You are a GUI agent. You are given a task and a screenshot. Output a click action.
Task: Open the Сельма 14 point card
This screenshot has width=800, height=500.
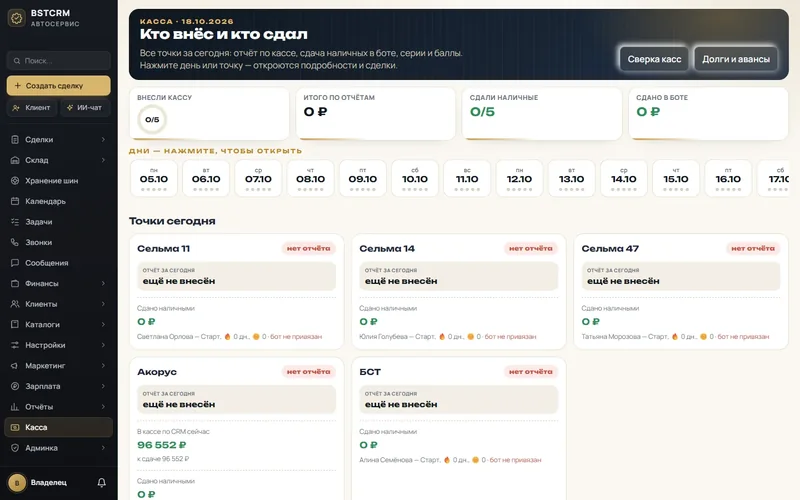(x=459, y=292)
